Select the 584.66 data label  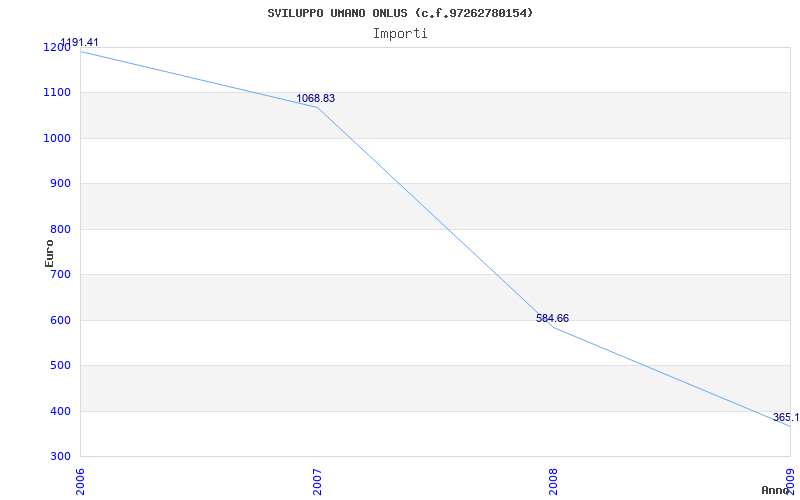click(553, 318)
